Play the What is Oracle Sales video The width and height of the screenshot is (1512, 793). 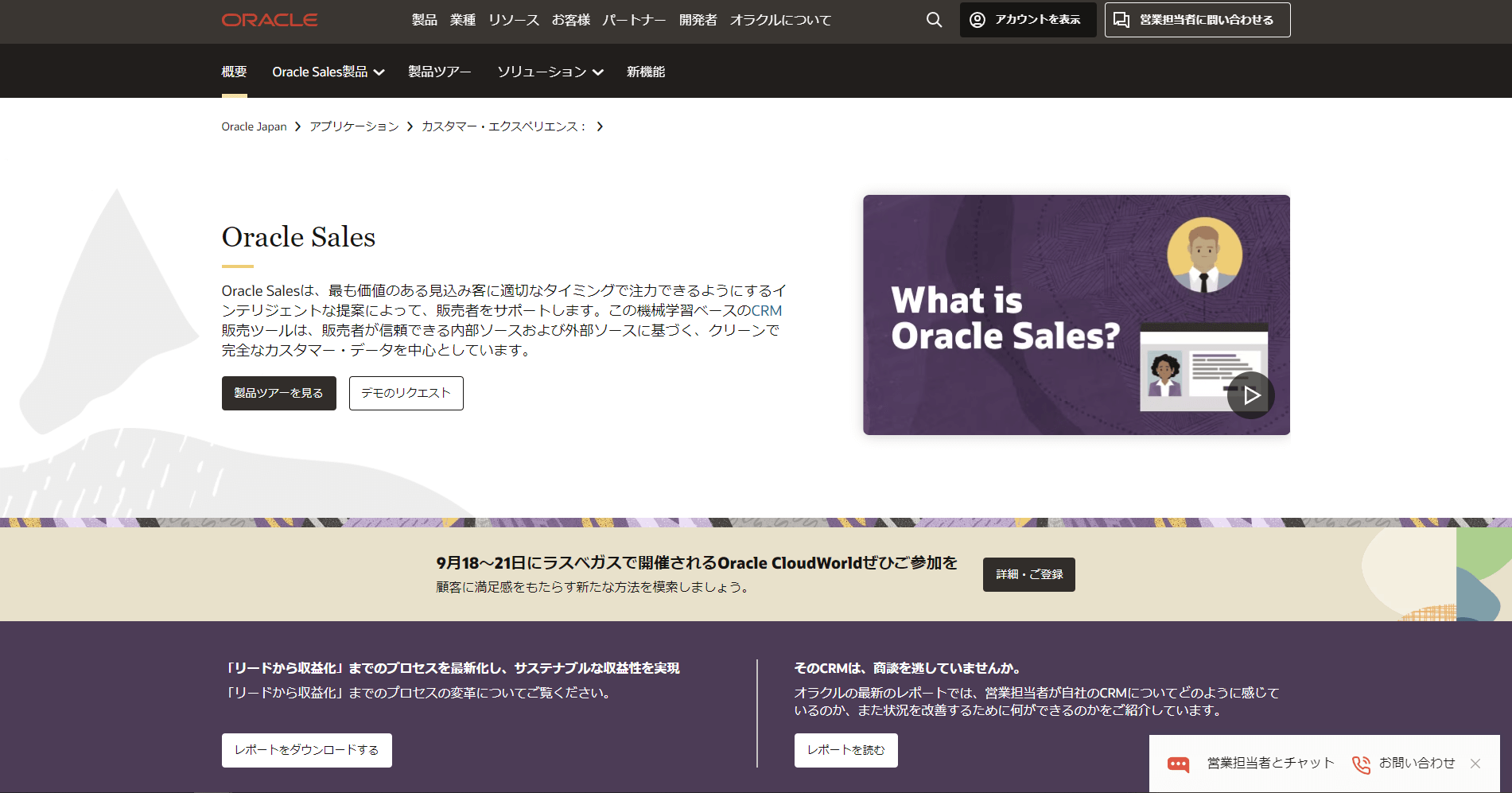coord(1250,395)
